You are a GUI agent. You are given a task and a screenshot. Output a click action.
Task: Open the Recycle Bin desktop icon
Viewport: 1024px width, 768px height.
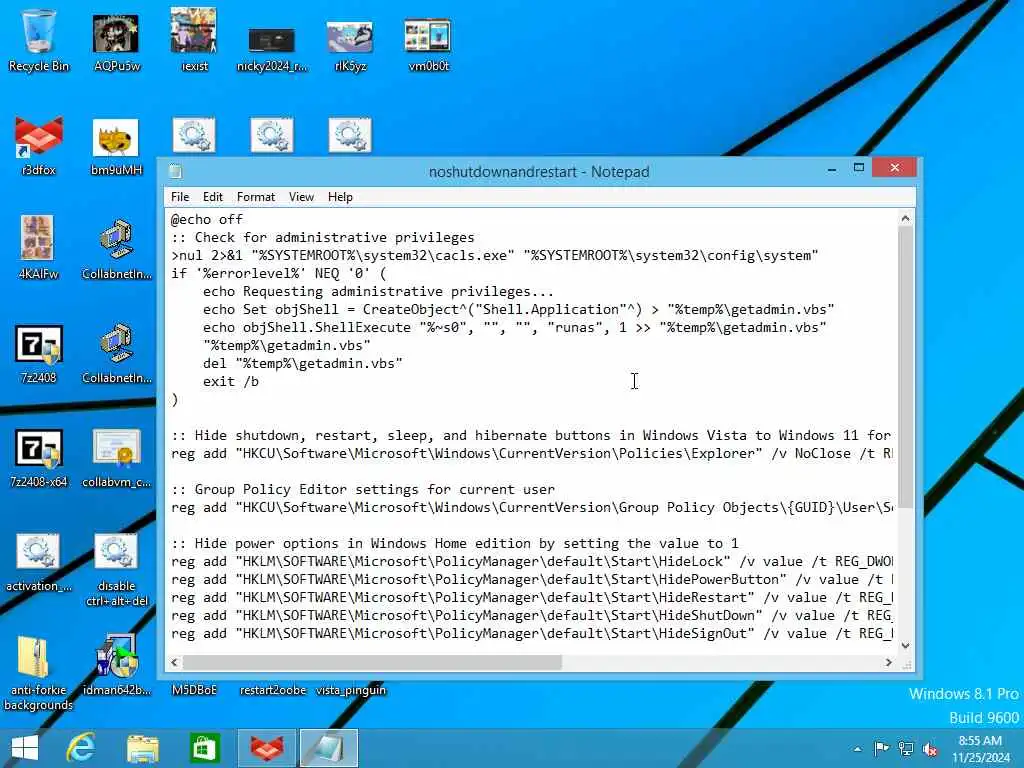(39, 39)
